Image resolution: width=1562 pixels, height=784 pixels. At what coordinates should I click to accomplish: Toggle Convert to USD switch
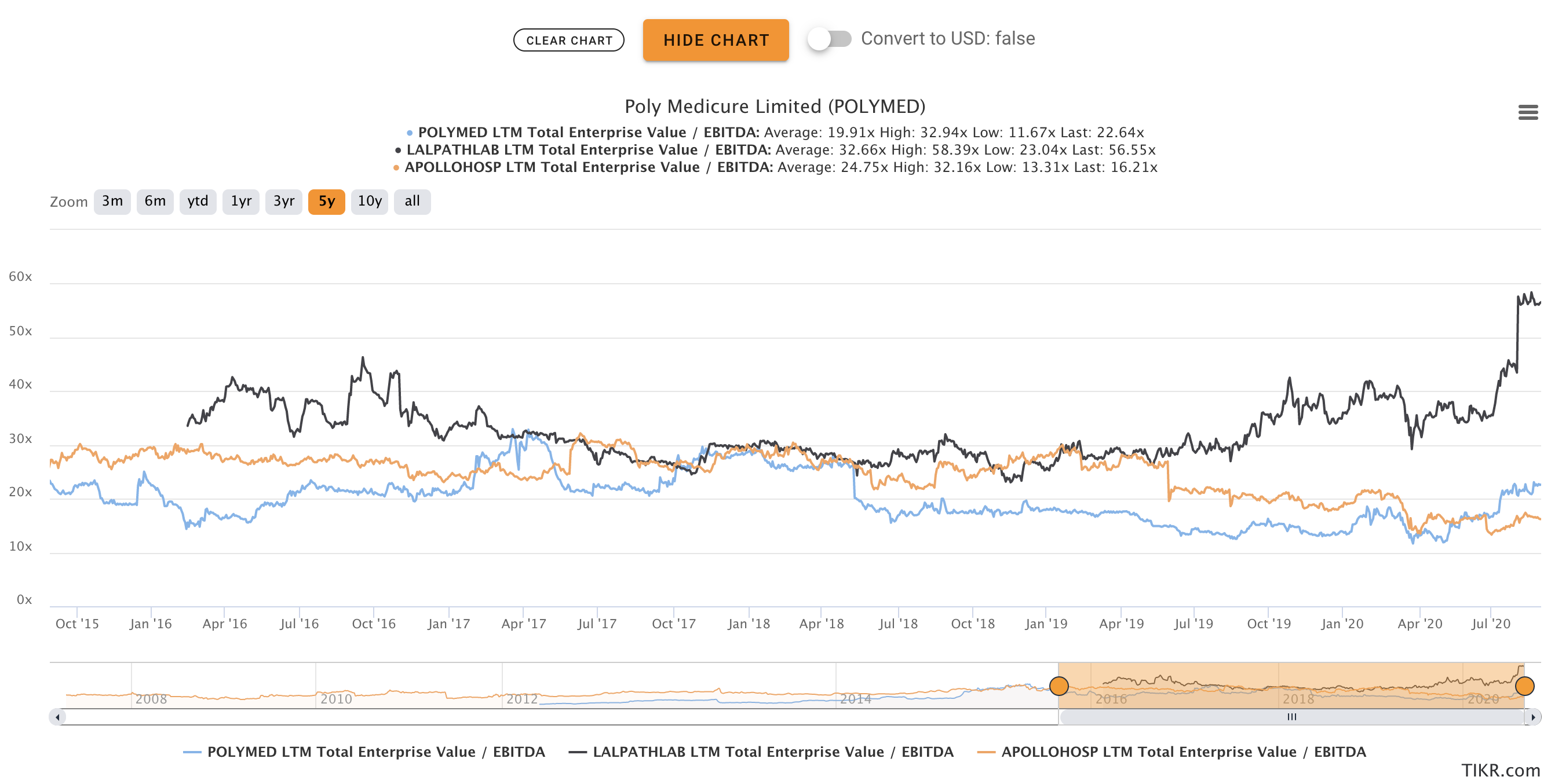point(830,39)
